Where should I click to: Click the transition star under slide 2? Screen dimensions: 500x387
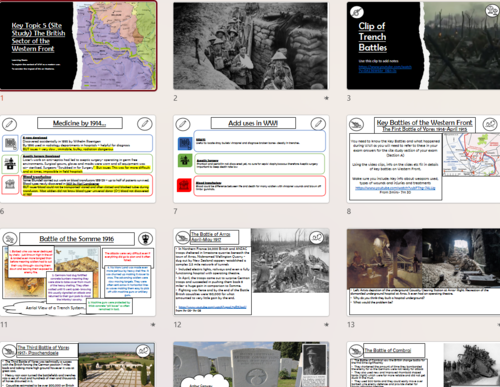click(326, 98)
